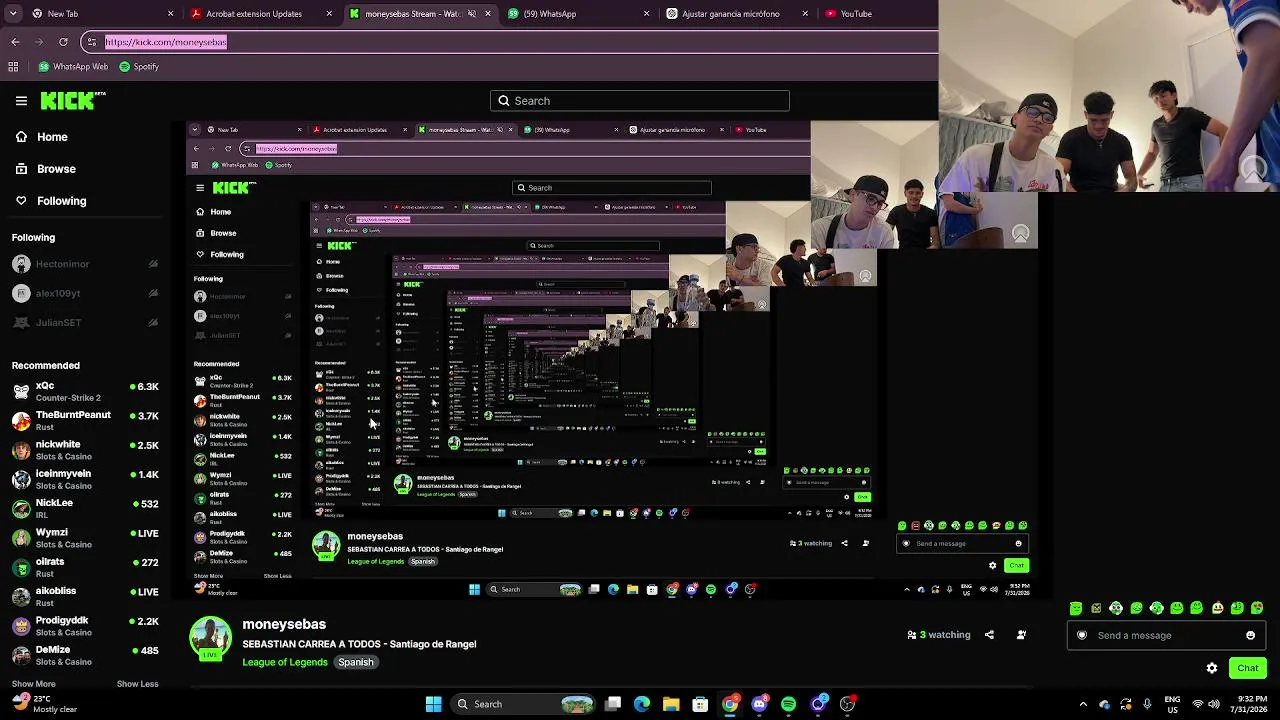Open TheBurntPeanut's channel in Recommended
1280x720 pixels.
pos(85,421)
